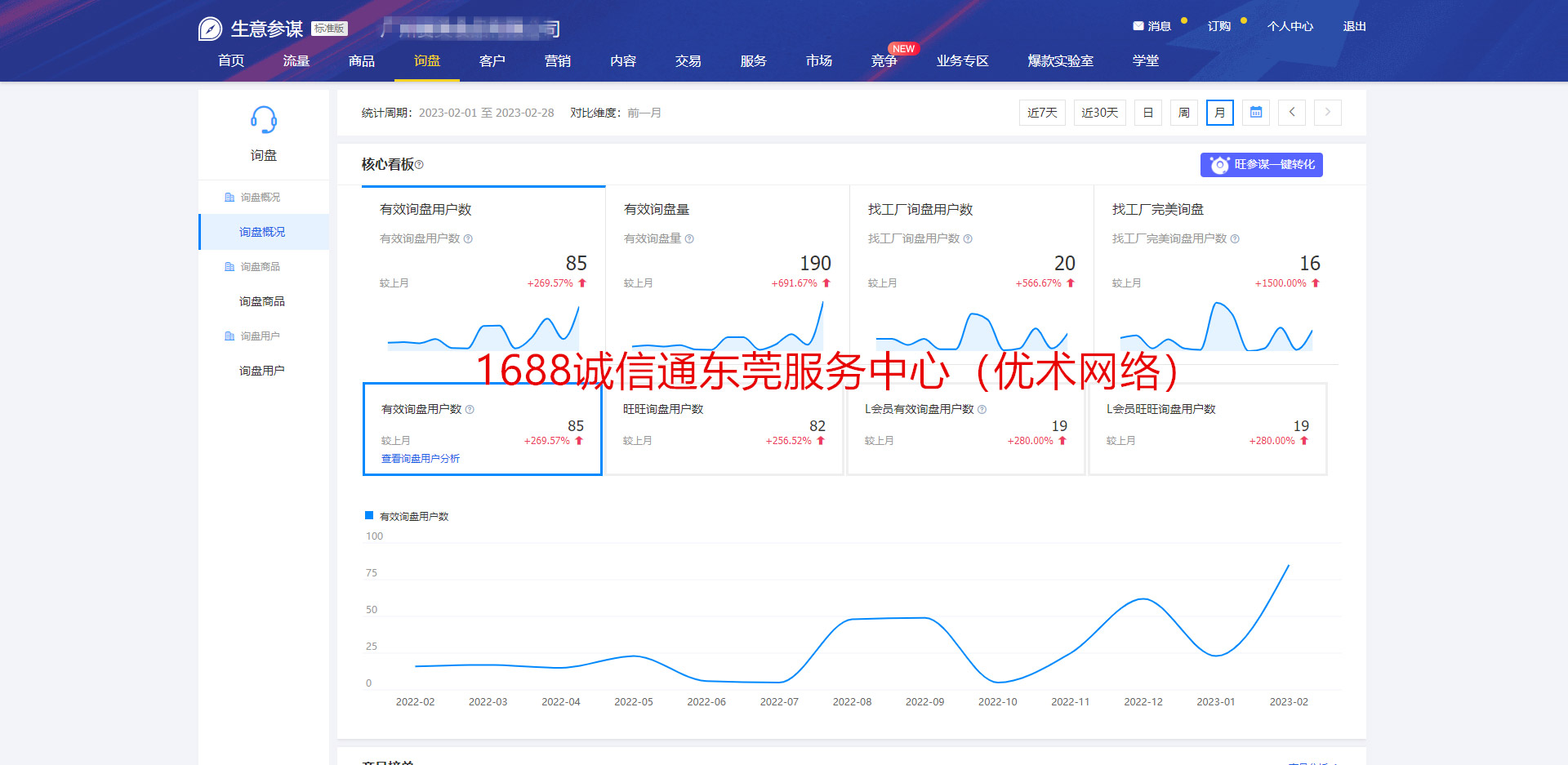Screen dimensions: 1568x765
Task: Open the 查看询盘用户分析 link
Action: [x=421, y=459]
